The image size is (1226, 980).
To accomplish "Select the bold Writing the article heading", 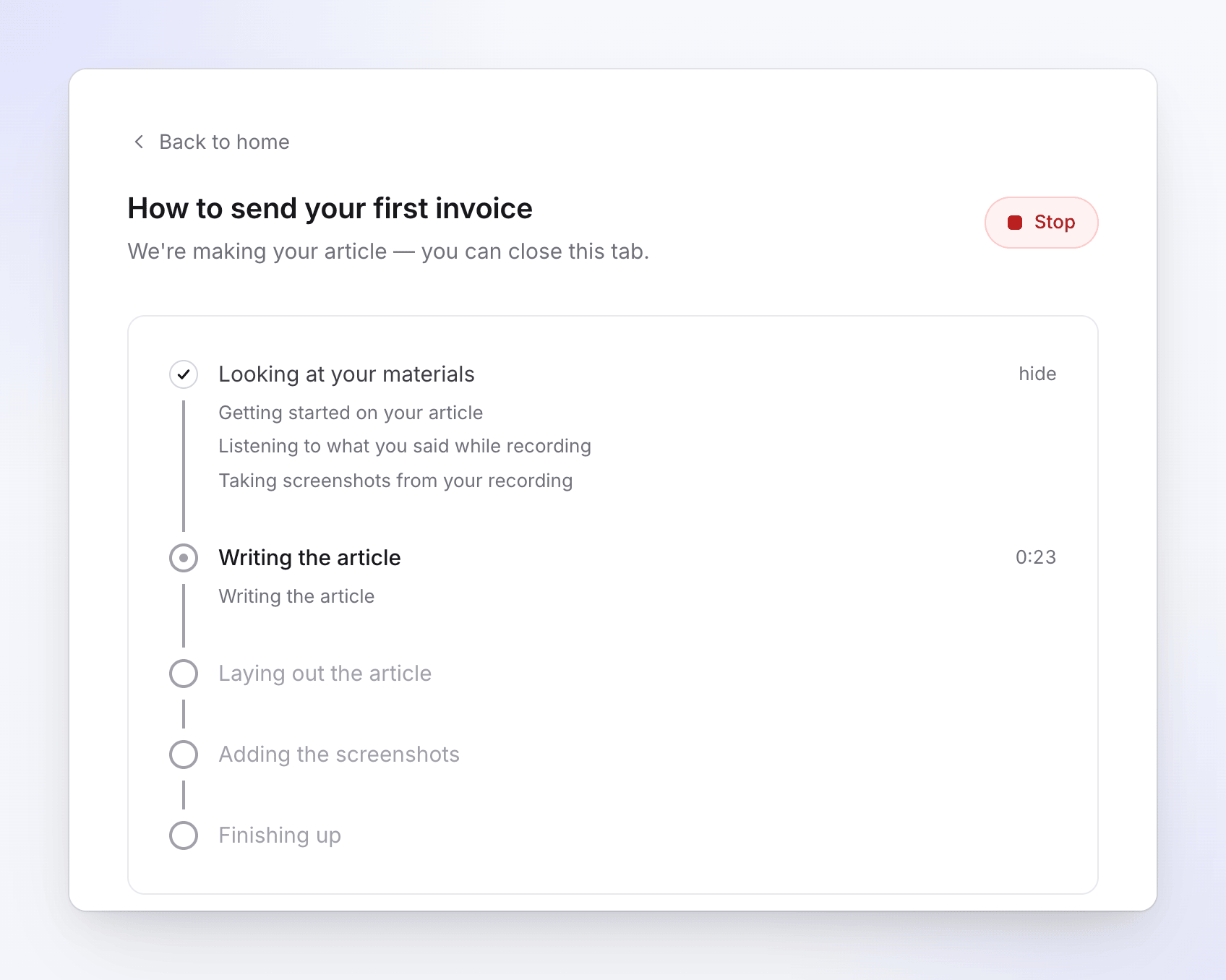I will tap(309, 558).
